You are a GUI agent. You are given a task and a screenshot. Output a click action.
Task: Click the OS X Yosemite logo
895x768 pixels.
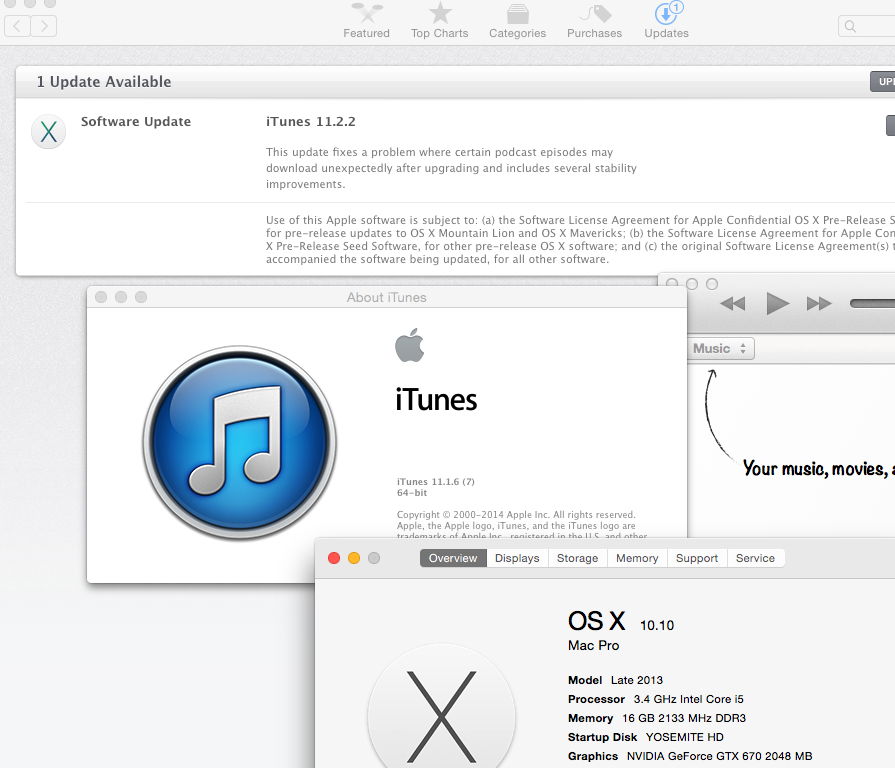click(442, 708)
